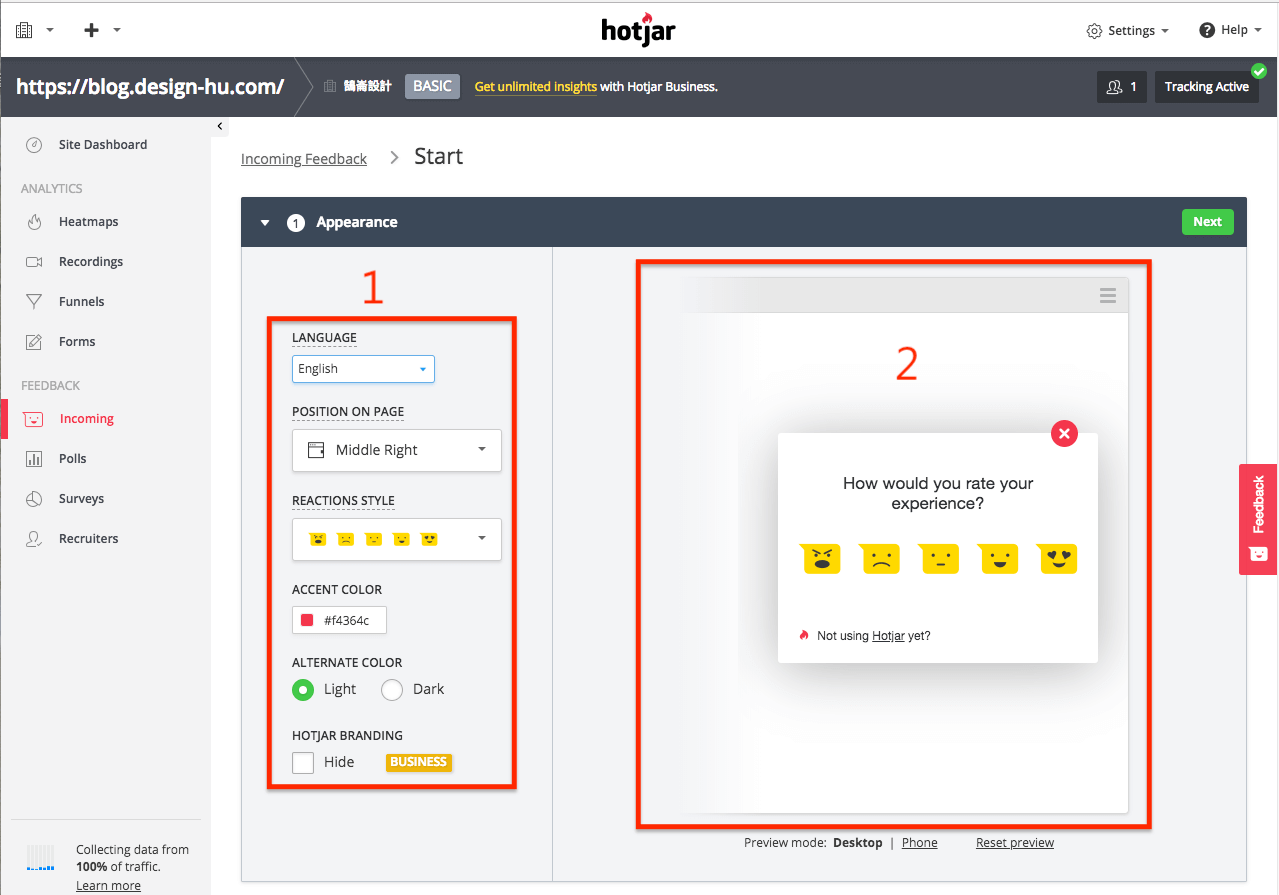Open Heatmaps in the sidebar
This screenshot has height=895, width=1279.
pos(88,222)
